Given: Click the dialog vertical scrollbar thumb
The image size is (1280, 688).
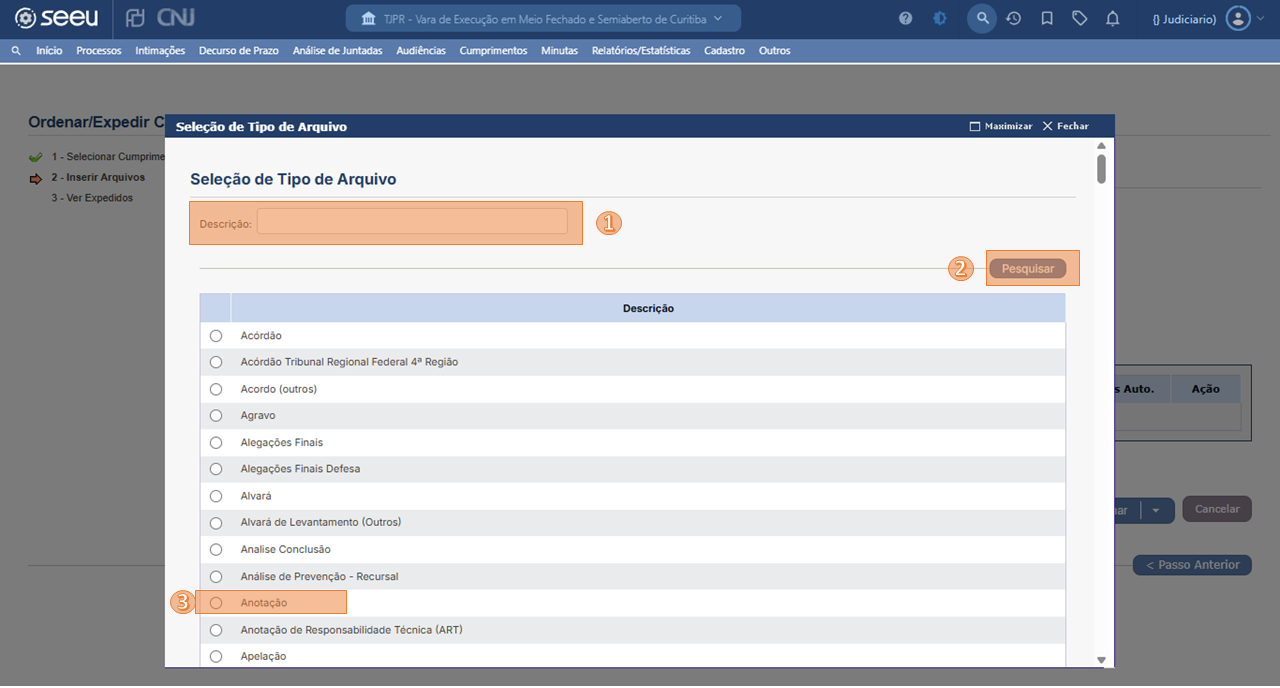Looking at the screenshot, I should 1101,168.
